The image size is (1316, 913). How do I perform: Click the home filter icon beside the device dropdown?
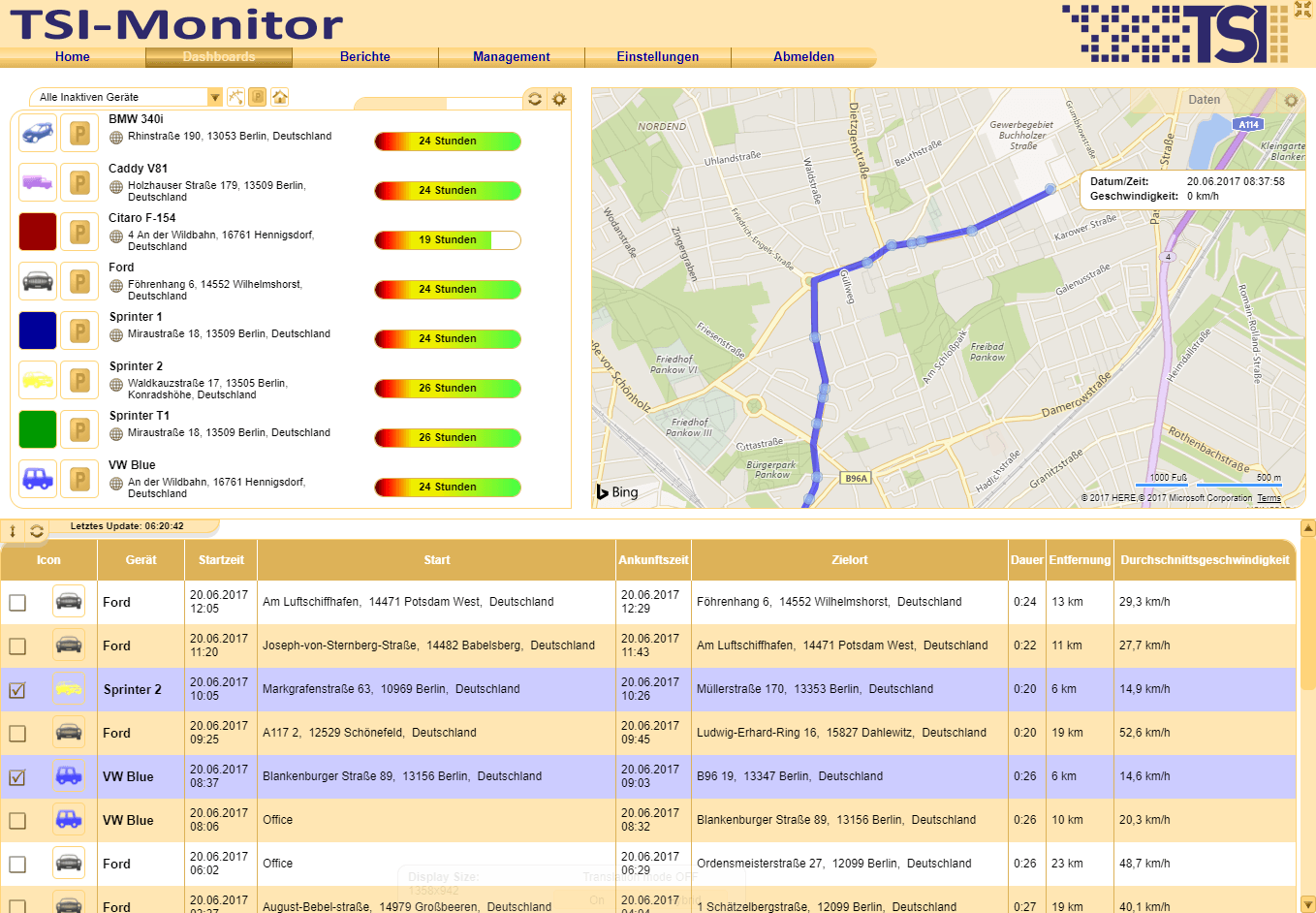tap(280, 97)
